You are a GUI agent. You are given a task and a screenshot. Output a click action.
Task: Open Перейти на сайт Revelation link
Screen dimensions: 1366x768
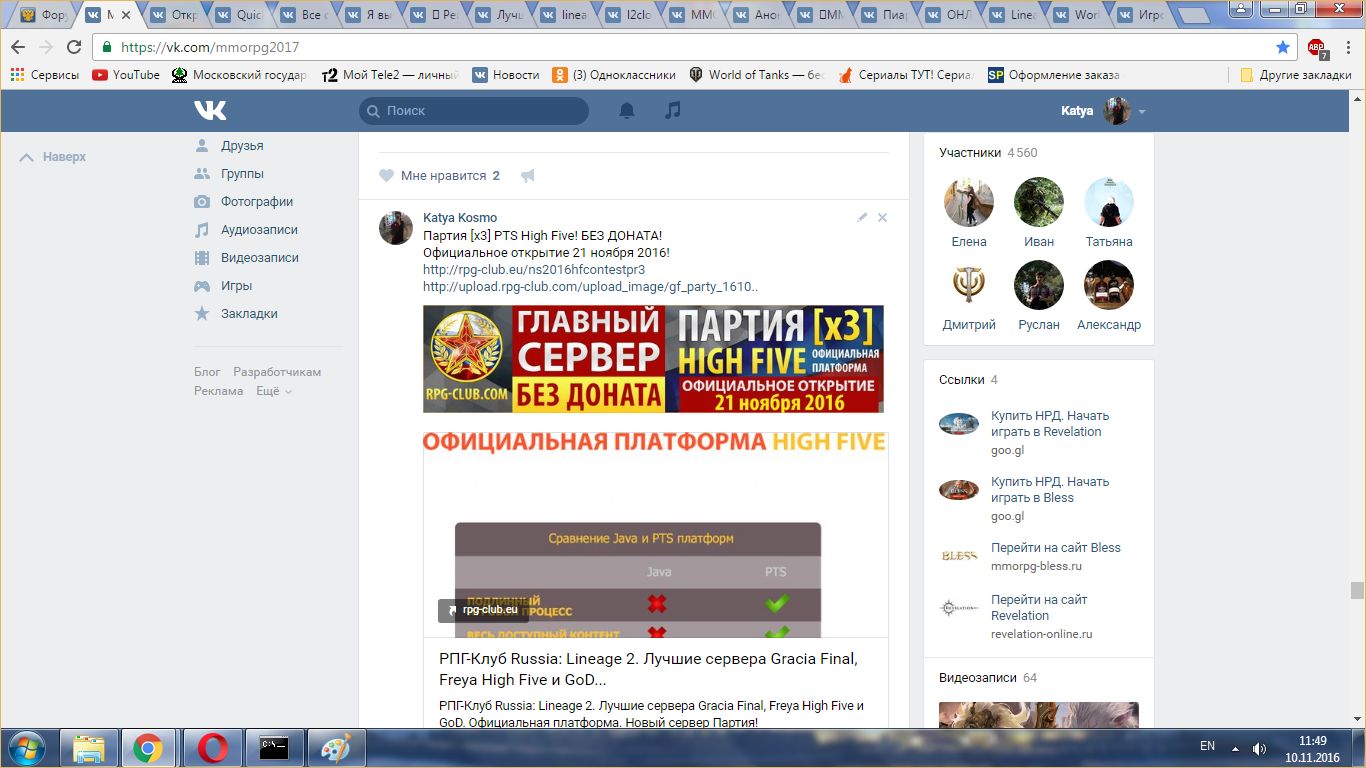tap(1039, 608)
